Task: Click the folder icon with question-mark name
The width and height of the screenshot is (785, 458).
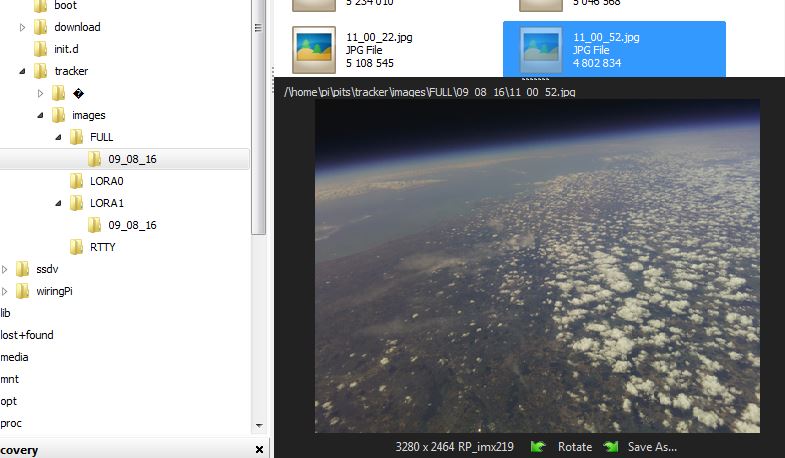Action: click(59, 93)
